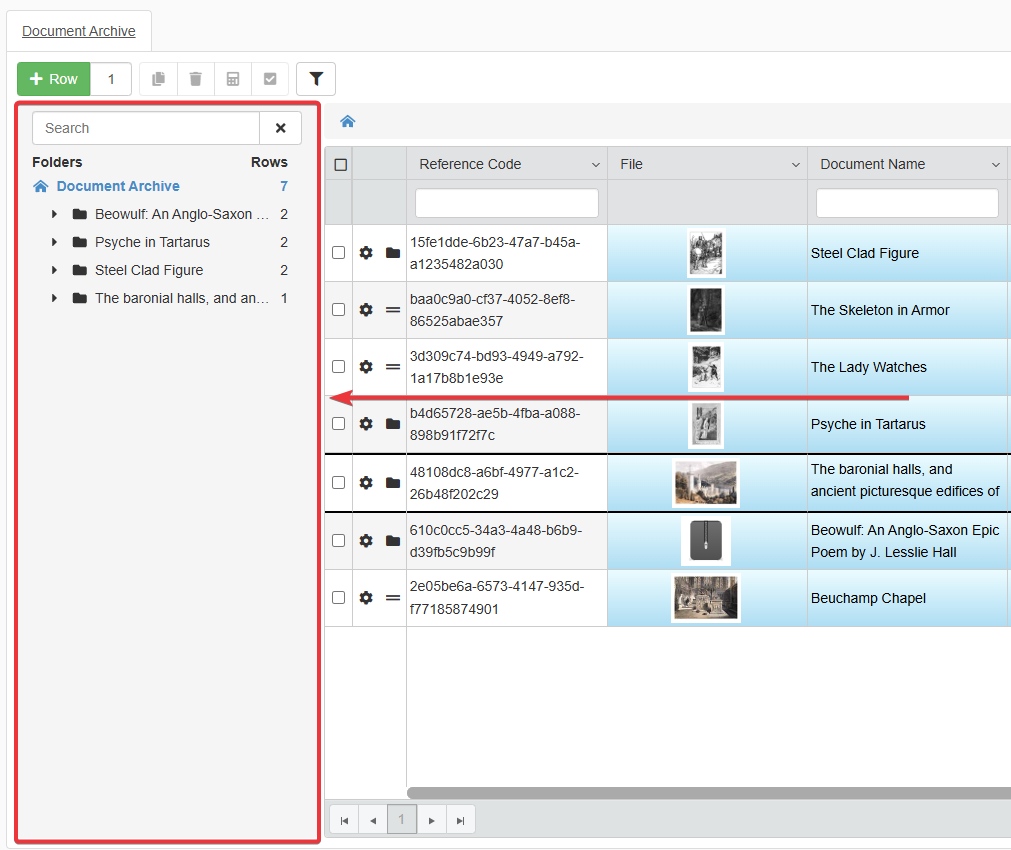Check the Psyche in Tartarus row checkbox
The image size is (1011, 850).
[x=339, y=424]
